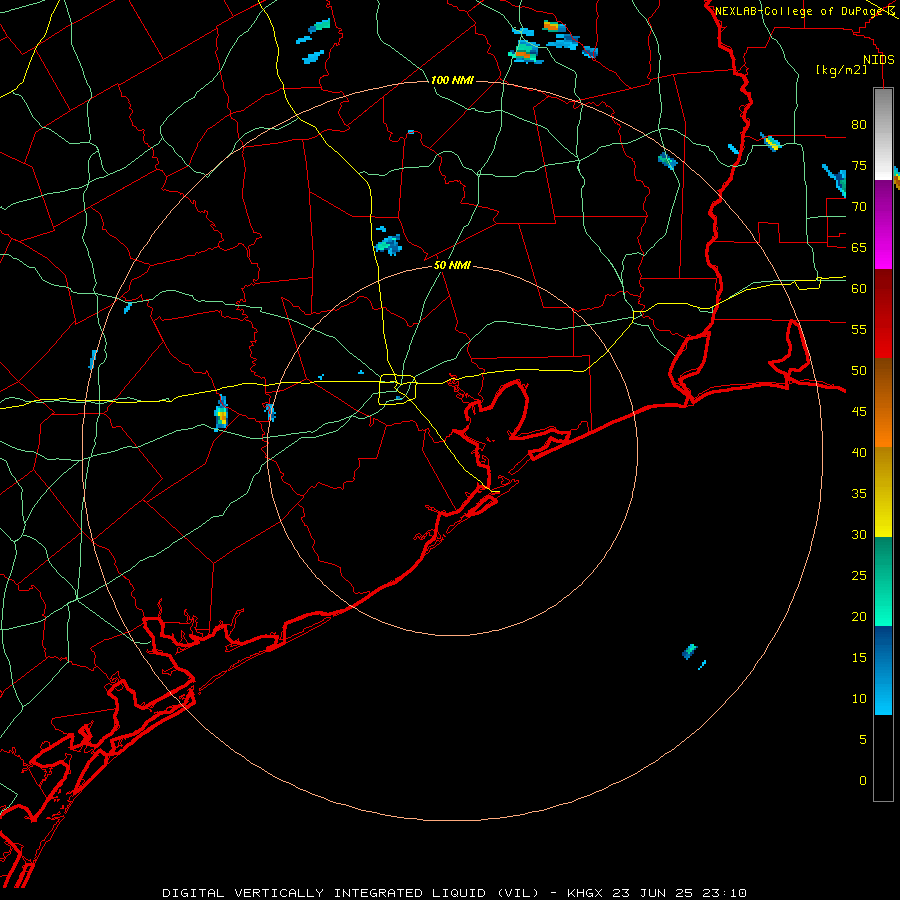Click the red segment of color bar
Viewport: 900px width, 900px height.
click(x=883, y=313)
